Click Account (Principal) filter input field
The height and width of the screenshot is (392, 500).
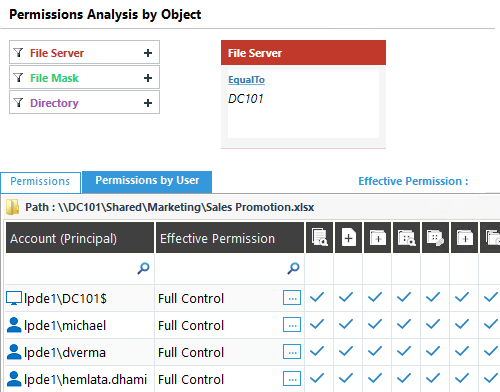[x=80, y=268]
